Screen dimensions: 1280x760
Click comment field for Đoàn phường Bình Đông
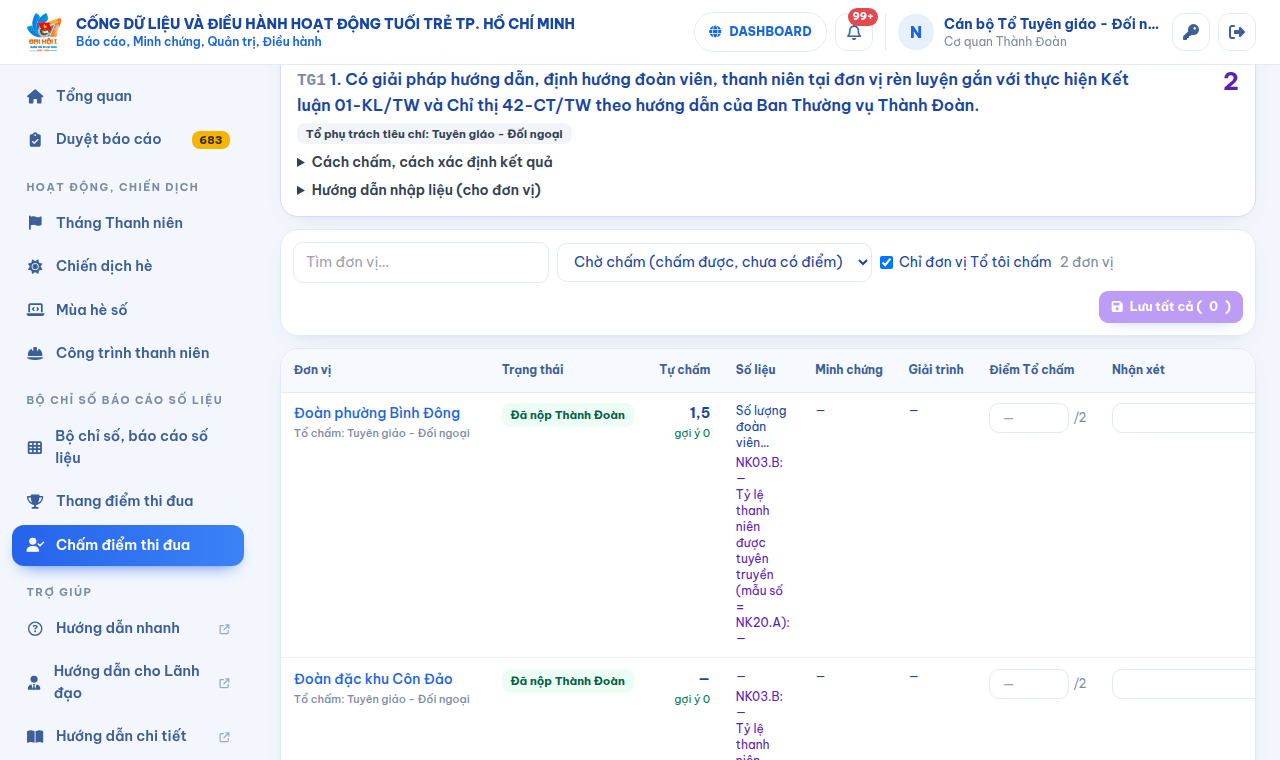[x=1184, y=418]
